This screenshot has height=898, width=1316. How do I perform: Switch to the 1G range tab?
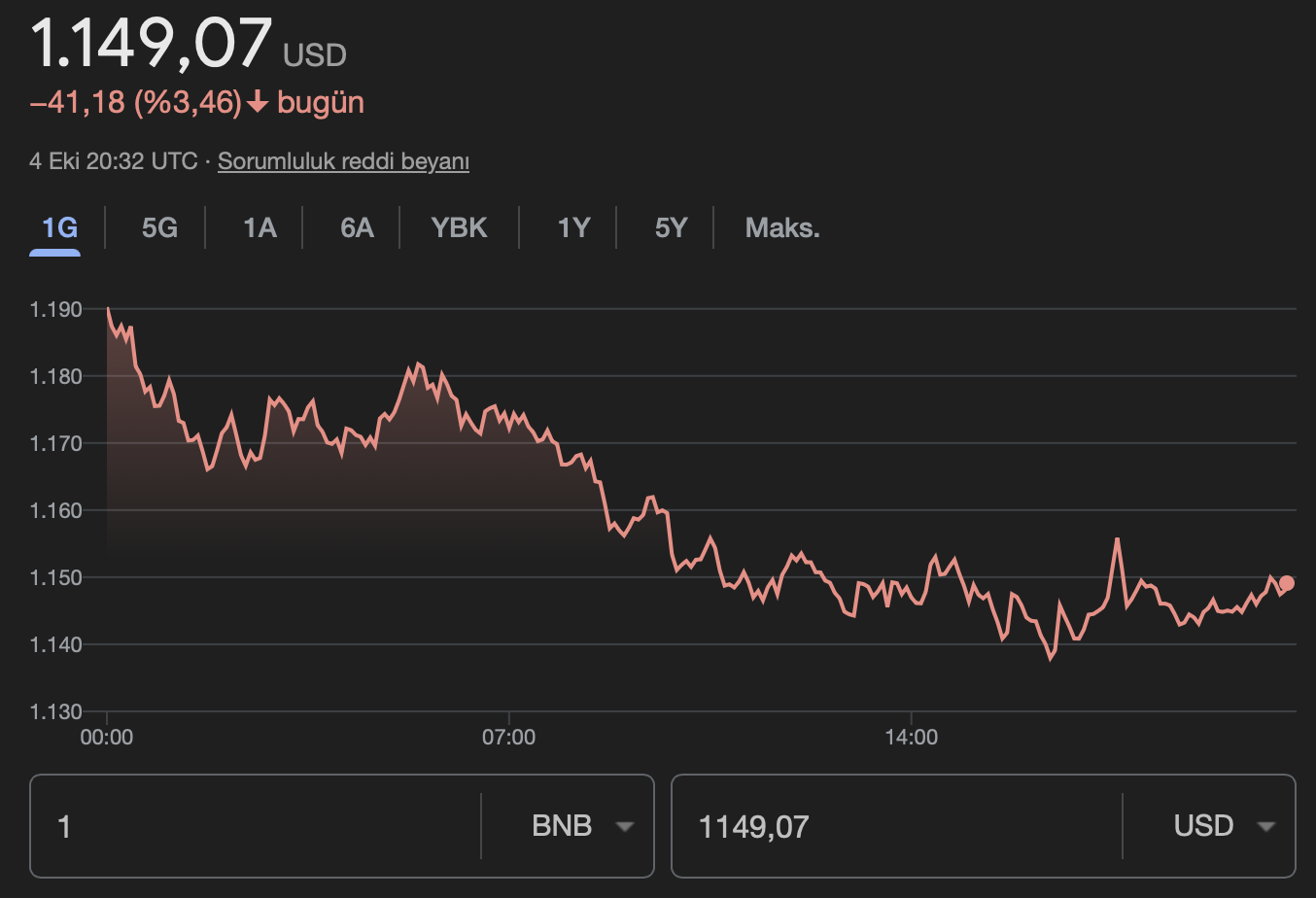point(59,228)
